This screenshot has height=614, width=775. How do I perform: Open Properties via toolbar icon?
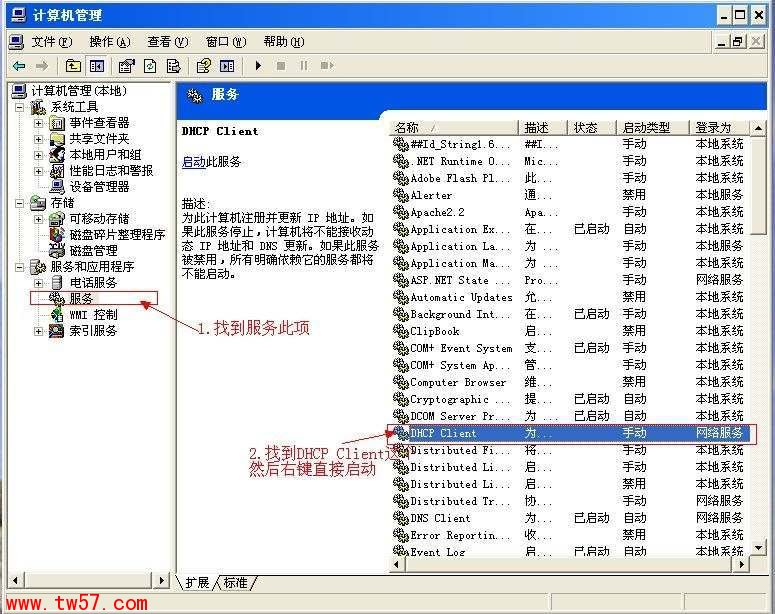[x=126, y=66]
